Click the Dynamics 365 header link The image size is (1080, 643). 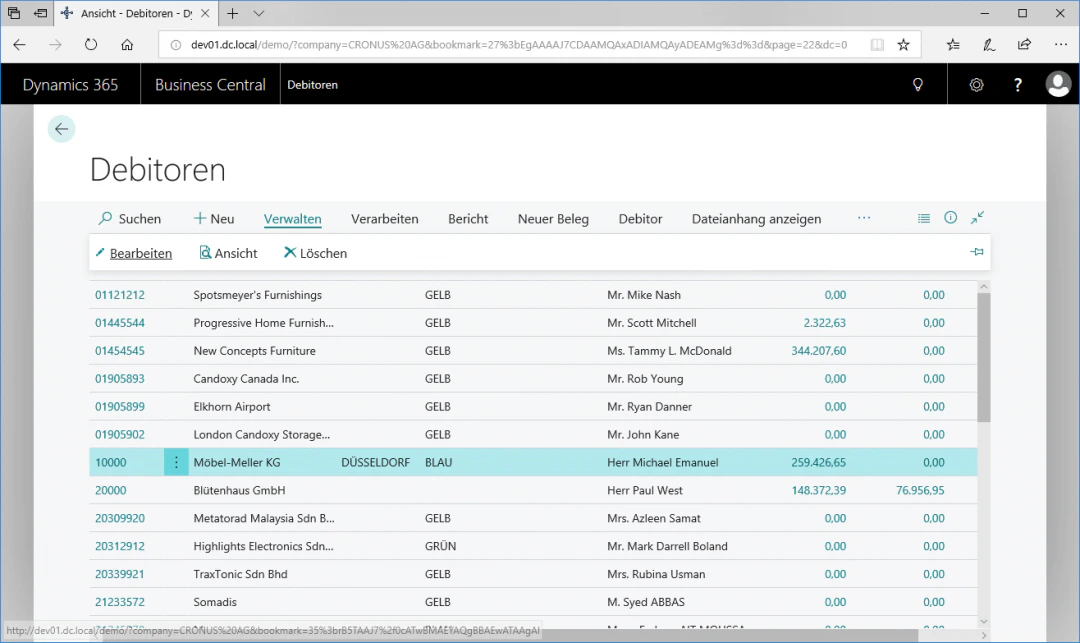coord(70,85)
